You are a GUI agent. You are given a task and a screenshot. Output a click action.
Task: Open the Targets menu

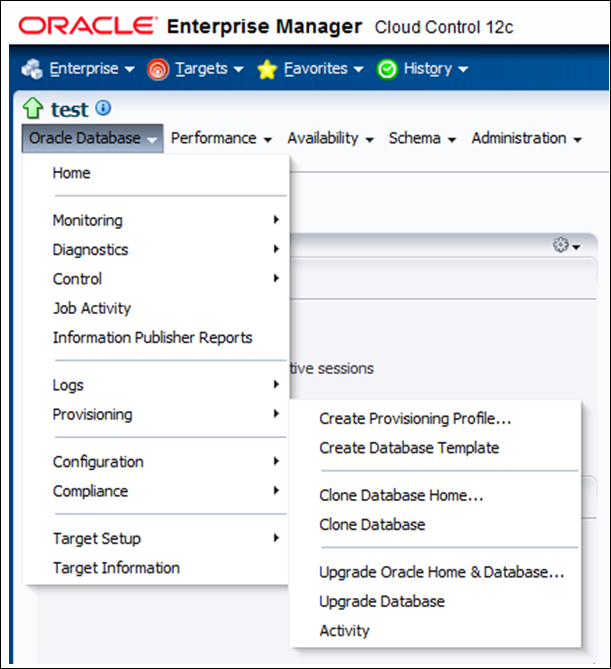(209, 69)
